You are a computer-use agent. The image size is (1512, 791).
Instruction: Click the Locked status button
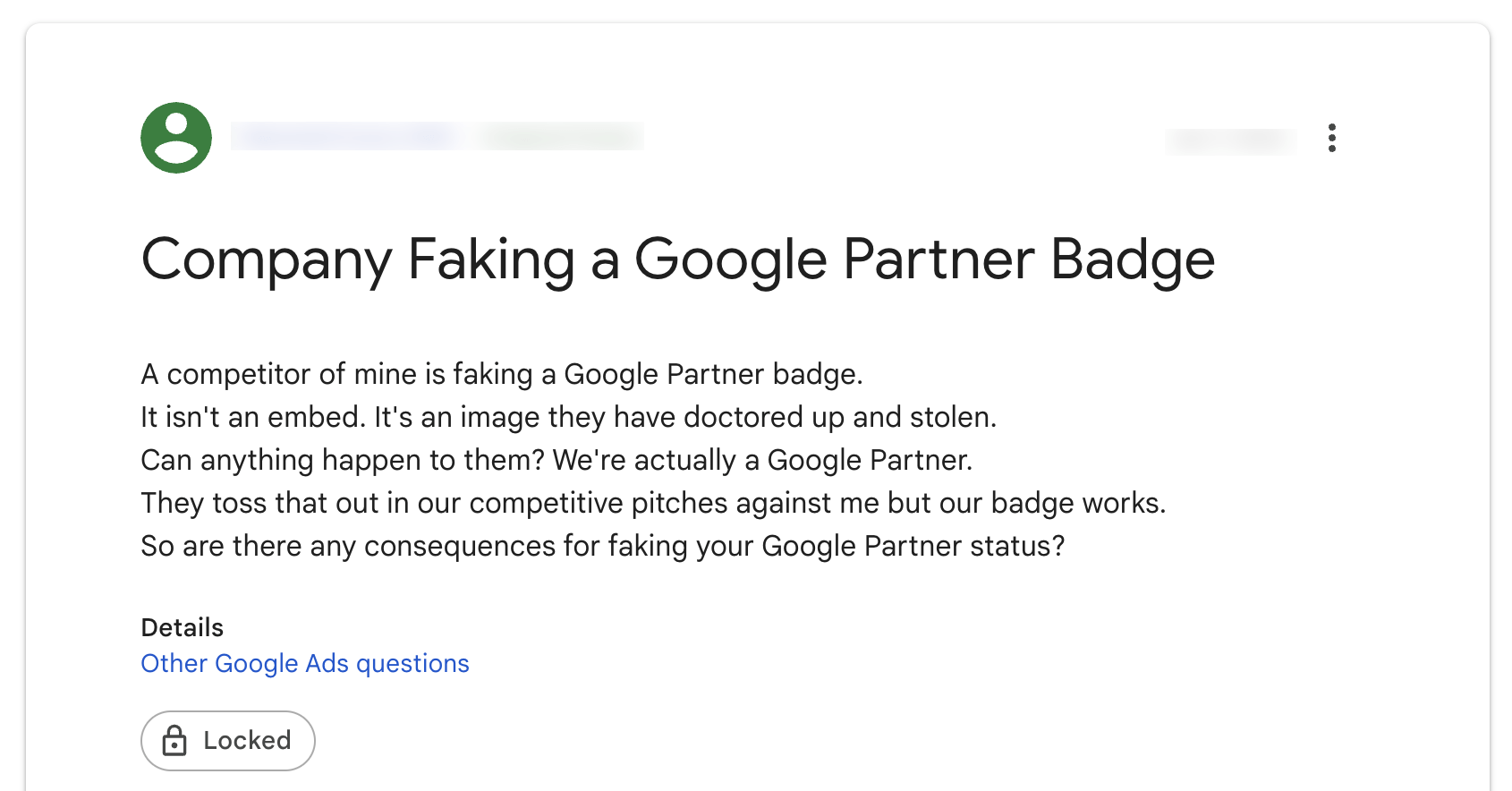(227, 740)
